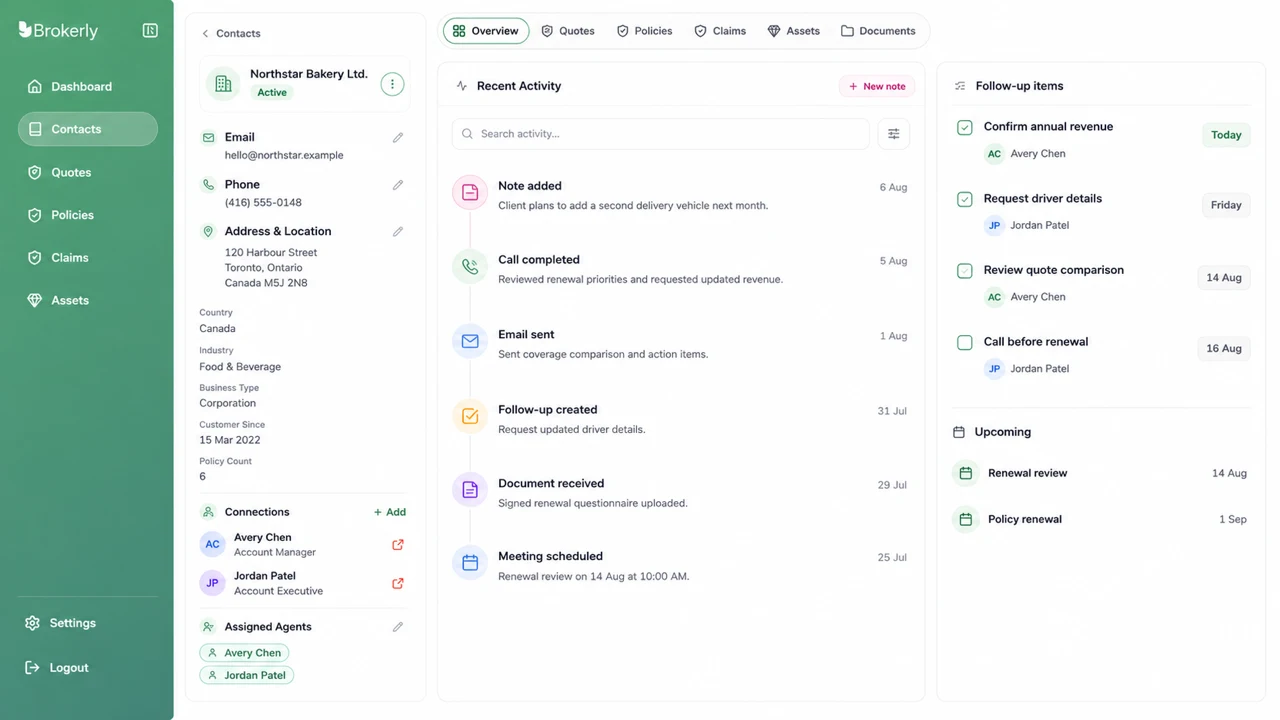Open Assets from the sidebar
This screenshot has width=1280, height=720.
pyautogui.click(x=87, y=300)
